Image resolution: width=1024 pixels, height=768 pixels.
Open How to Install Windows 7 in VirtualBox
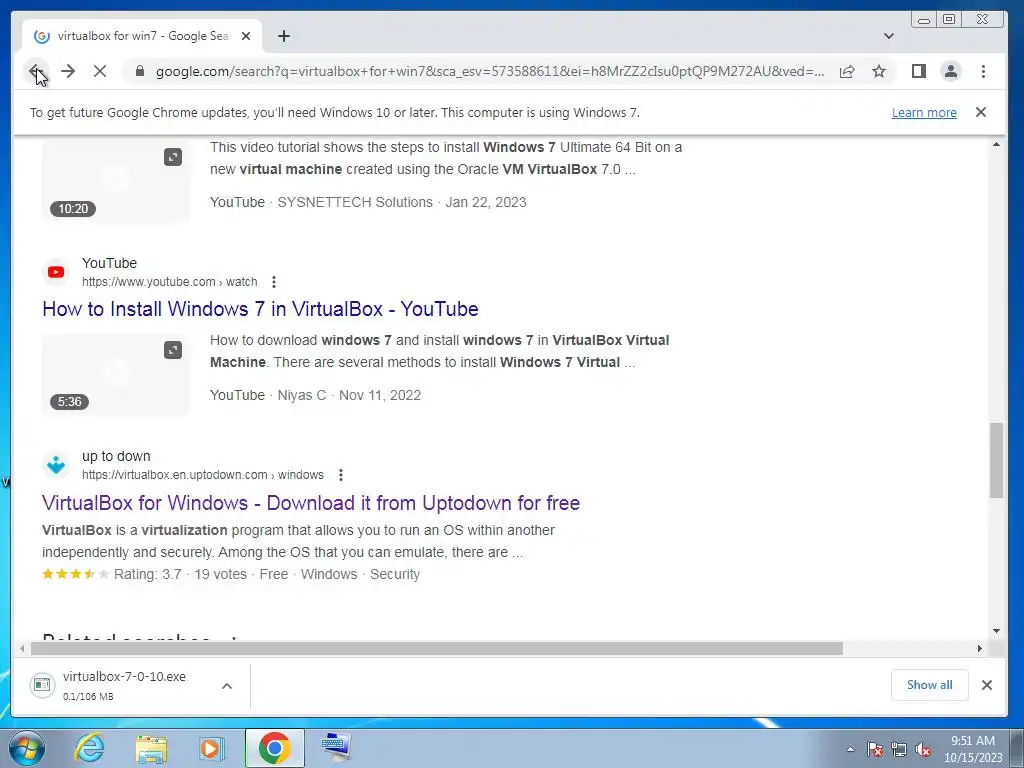tap(260, 309)
